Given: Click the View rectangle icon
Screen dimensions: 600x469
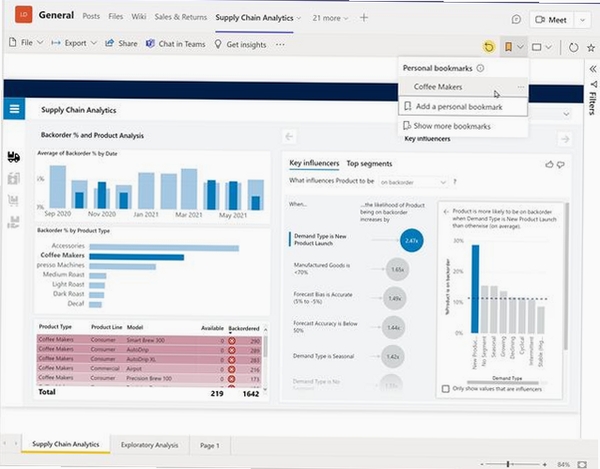Looking at the screenshot, I should point(536,47).
